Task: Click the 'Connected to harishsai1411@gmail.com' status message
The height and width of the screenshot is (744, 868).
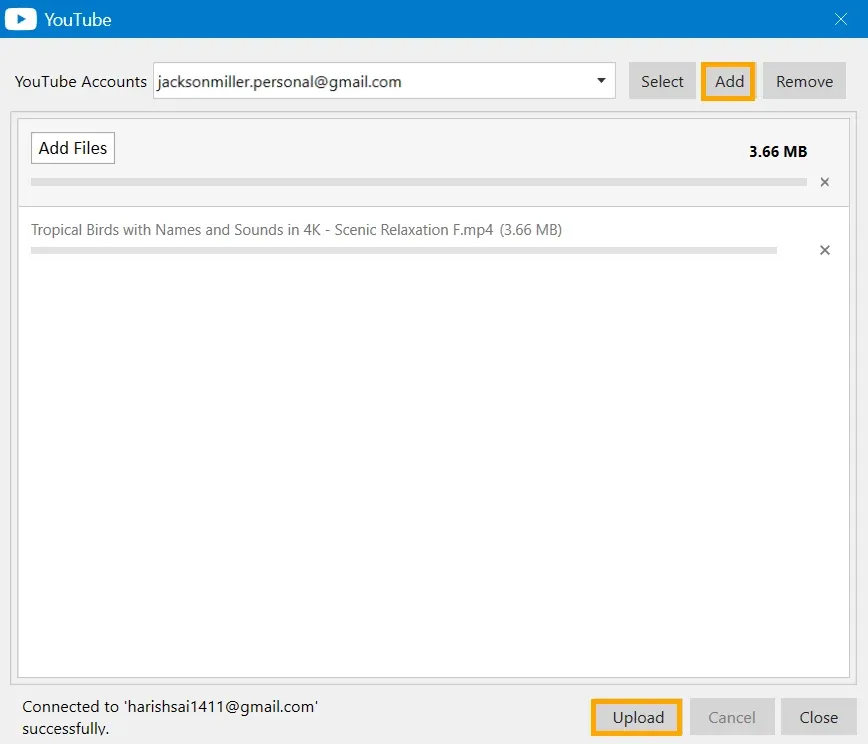Action: pos(170,717)
